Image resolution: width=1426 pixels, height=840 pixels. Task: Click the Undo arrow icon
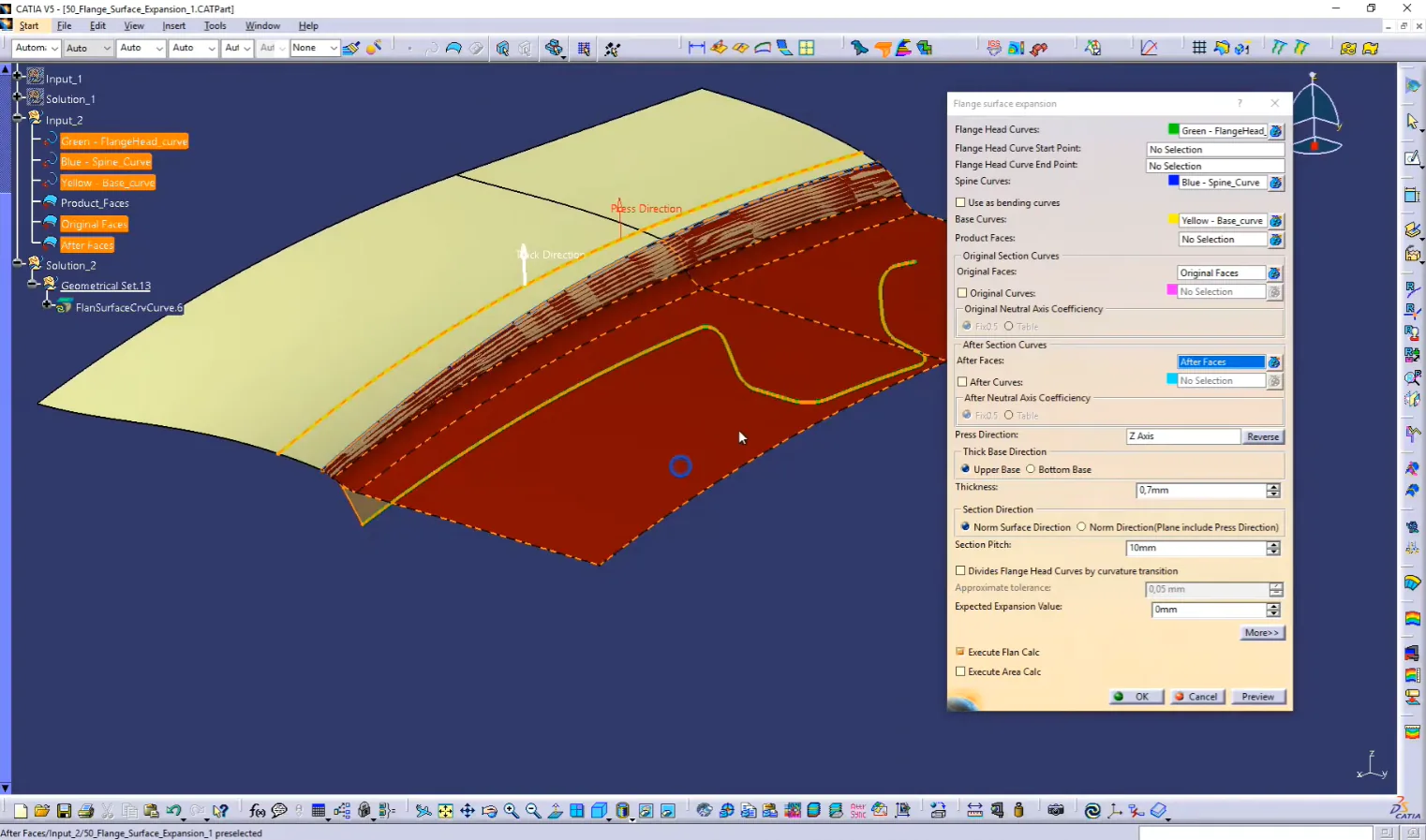coord(173,811)
